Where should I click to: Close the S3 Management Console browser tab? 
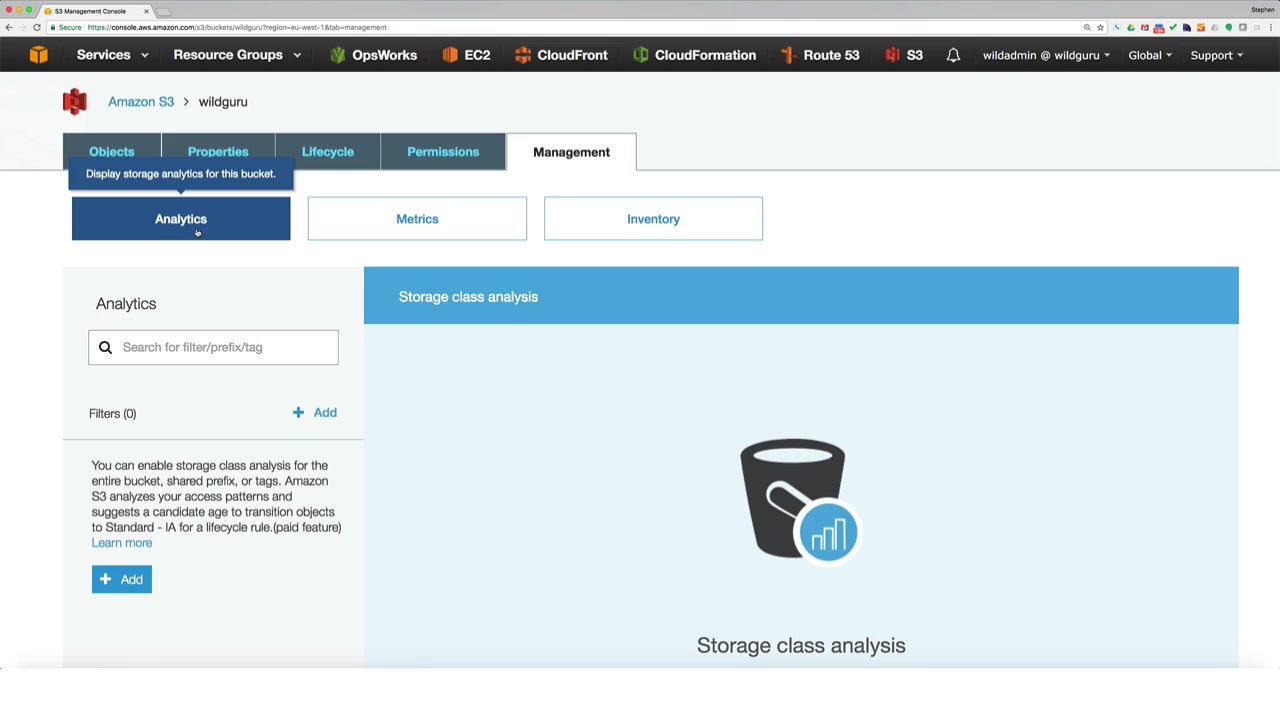tap(146, 11)
